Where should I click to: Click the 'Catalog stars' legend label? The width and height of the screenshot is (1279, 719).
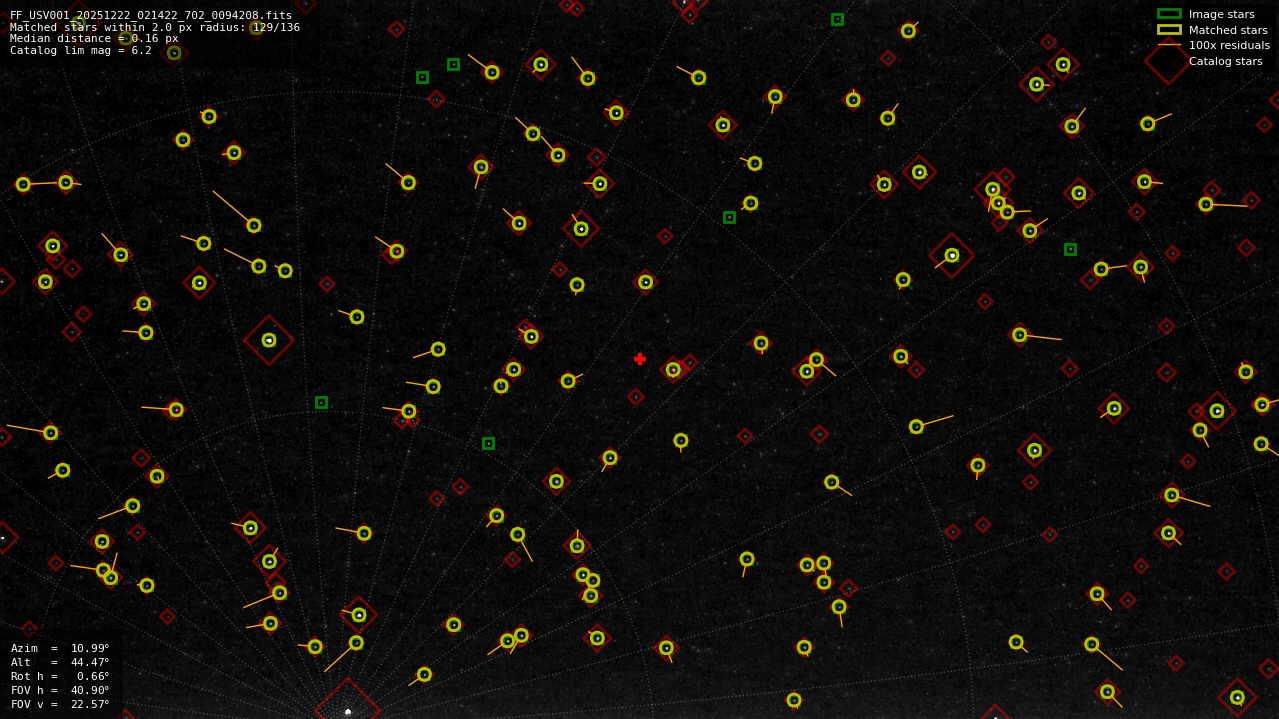coord(1225,61)
